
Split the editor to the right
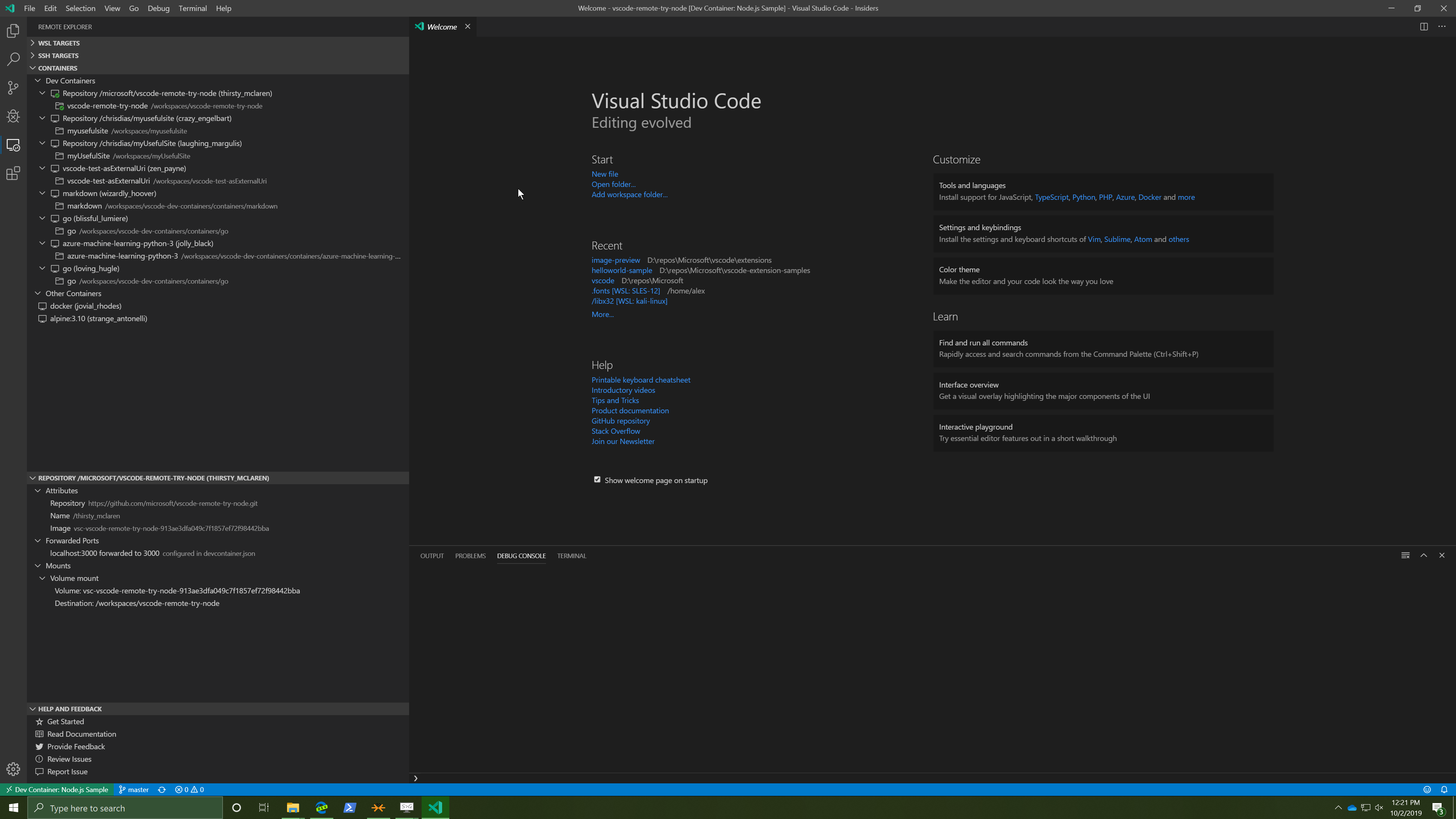1424,27
